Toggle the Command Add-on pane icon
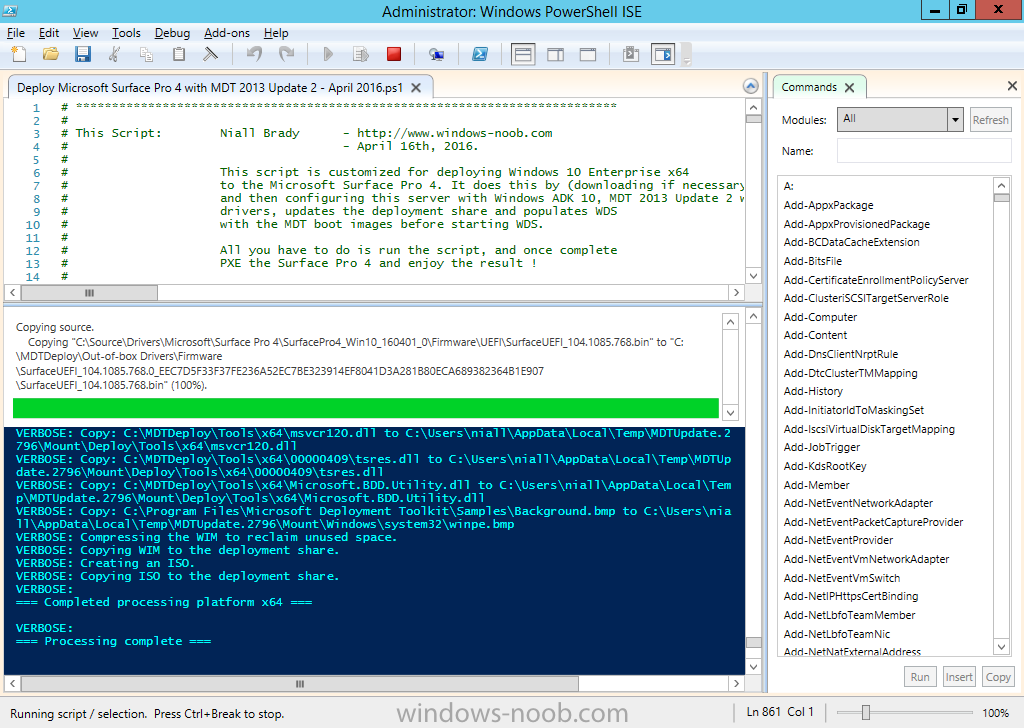 click(663, 54)
